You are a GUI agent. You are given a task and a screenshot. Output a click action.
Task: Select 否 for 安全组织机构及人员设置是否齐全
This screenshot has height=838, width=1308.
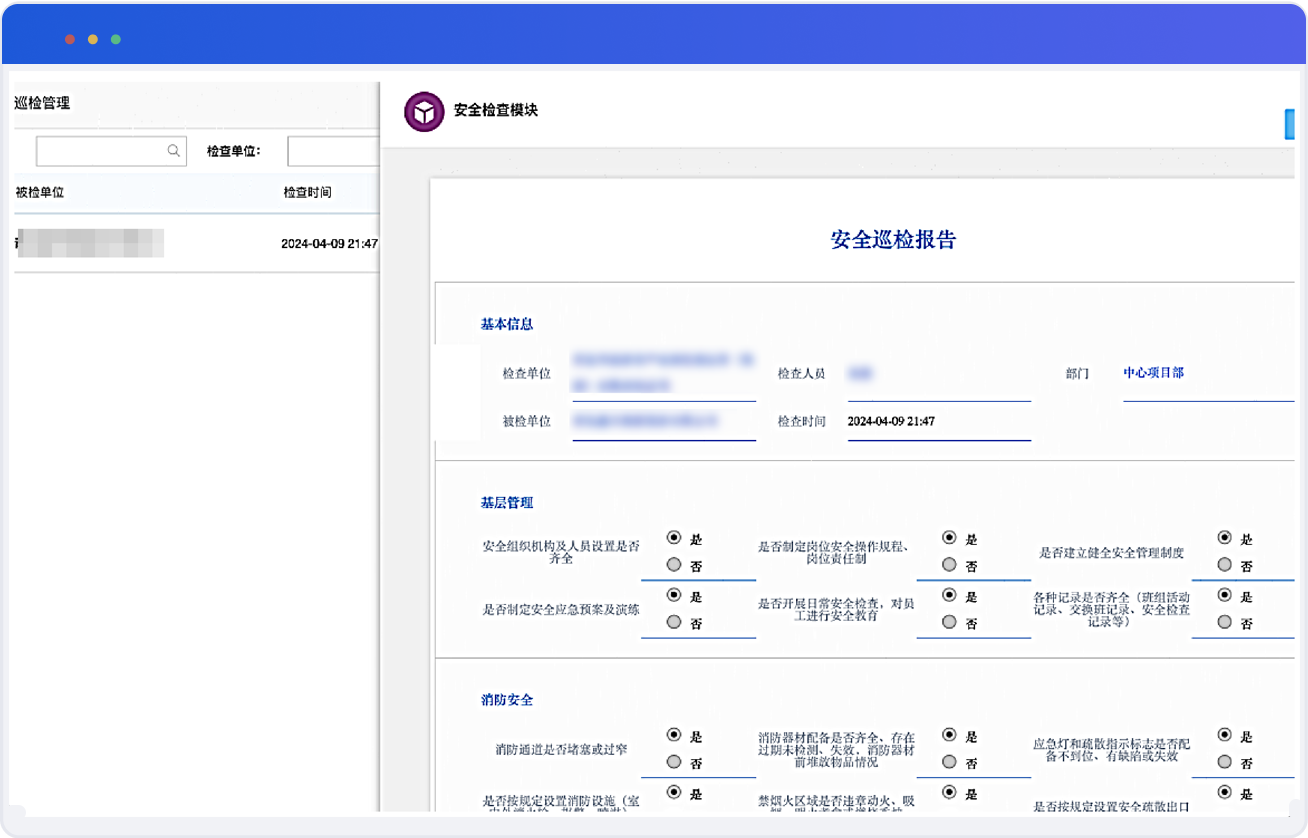674,565
